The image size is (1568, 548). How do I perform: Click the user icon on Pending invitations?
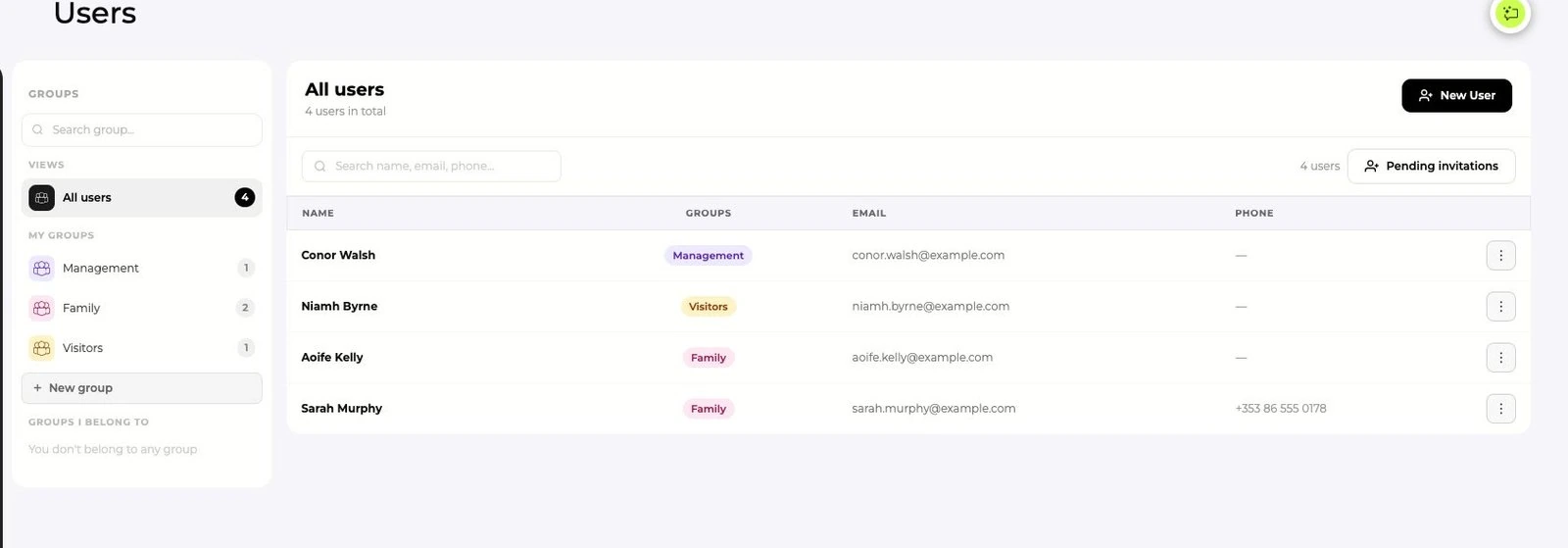click(x=1371, y=167)
